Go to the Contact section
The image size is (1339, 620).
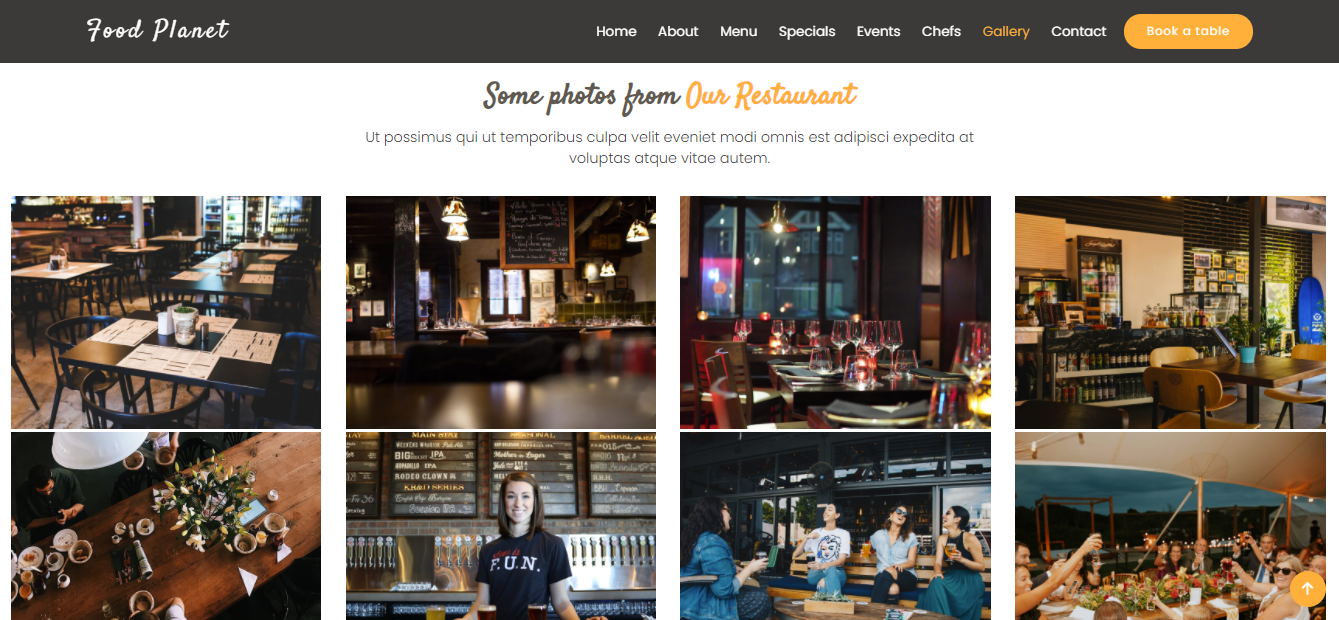point(1079,31)
